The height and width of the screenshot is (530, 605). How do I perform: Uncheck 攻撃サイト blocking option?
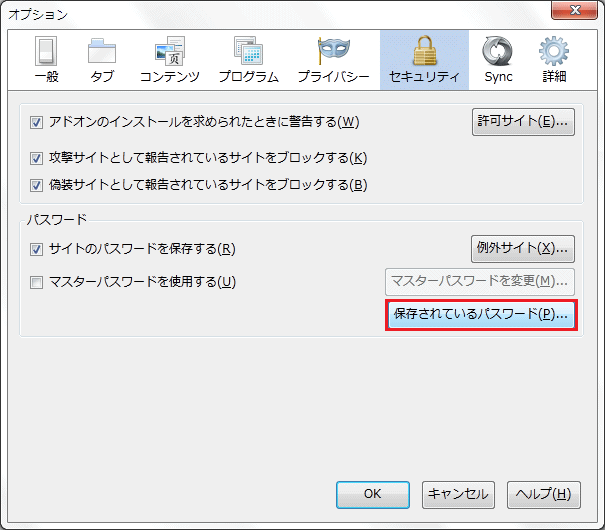point(37,158)
